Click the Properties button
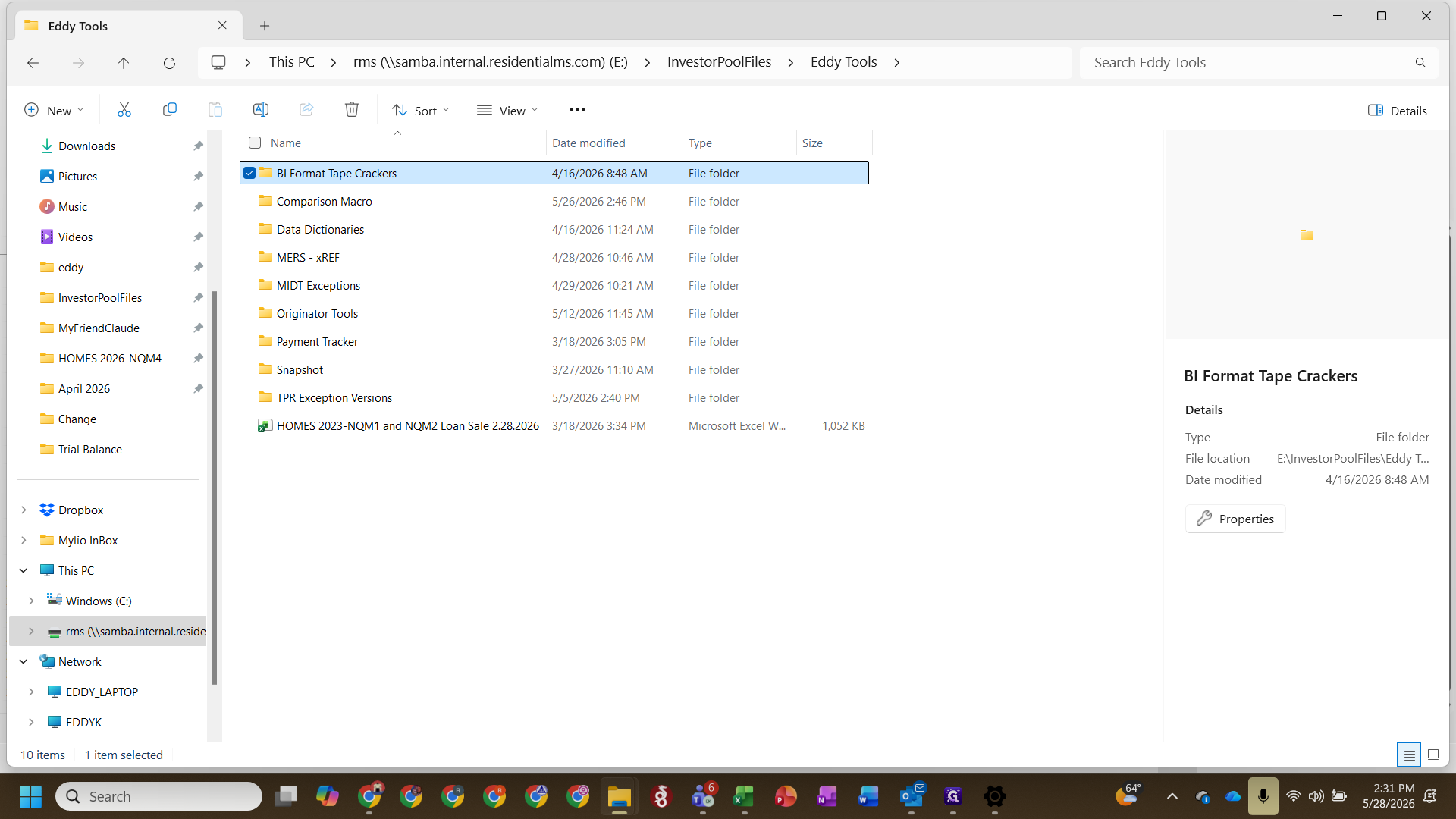Viewport: 1456px width, 819px height. [1235, 519]
